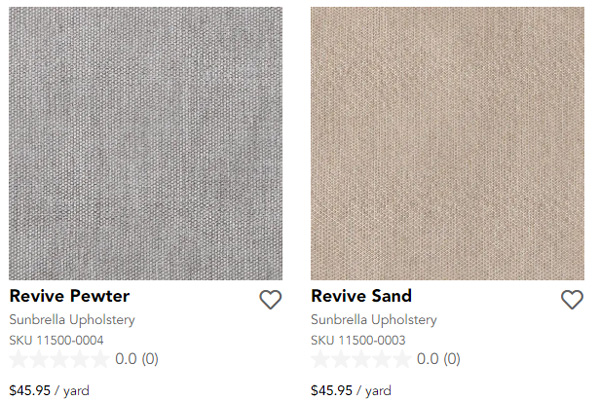Click the $45.95 / yard price for Revive Pewter

49,390
